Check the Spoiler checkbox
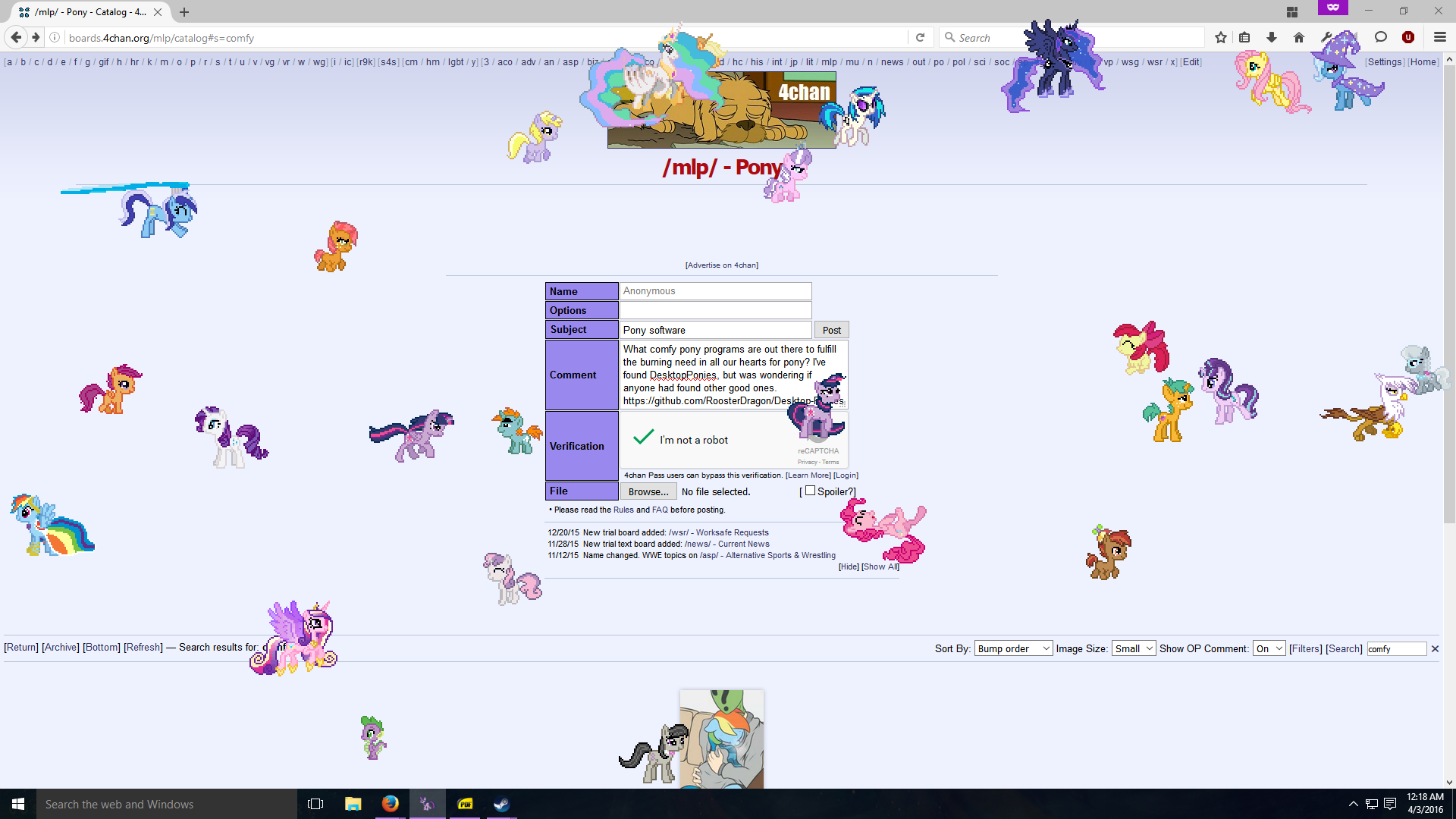1456x819 pixels. pos(810,491)
